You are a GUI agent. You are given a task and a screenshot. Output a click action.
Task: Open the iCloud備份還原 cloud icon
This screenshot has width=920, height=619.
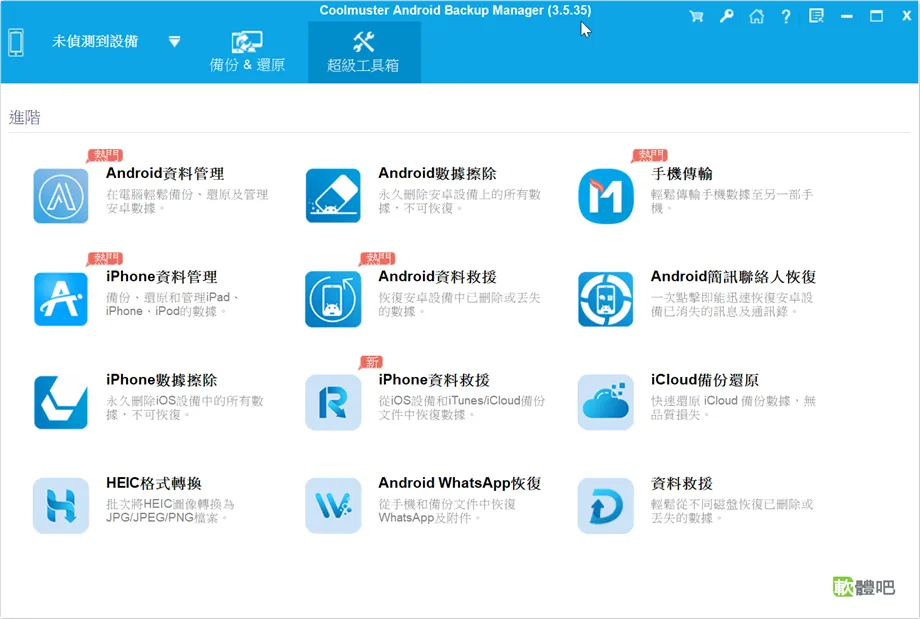(606, 402)
